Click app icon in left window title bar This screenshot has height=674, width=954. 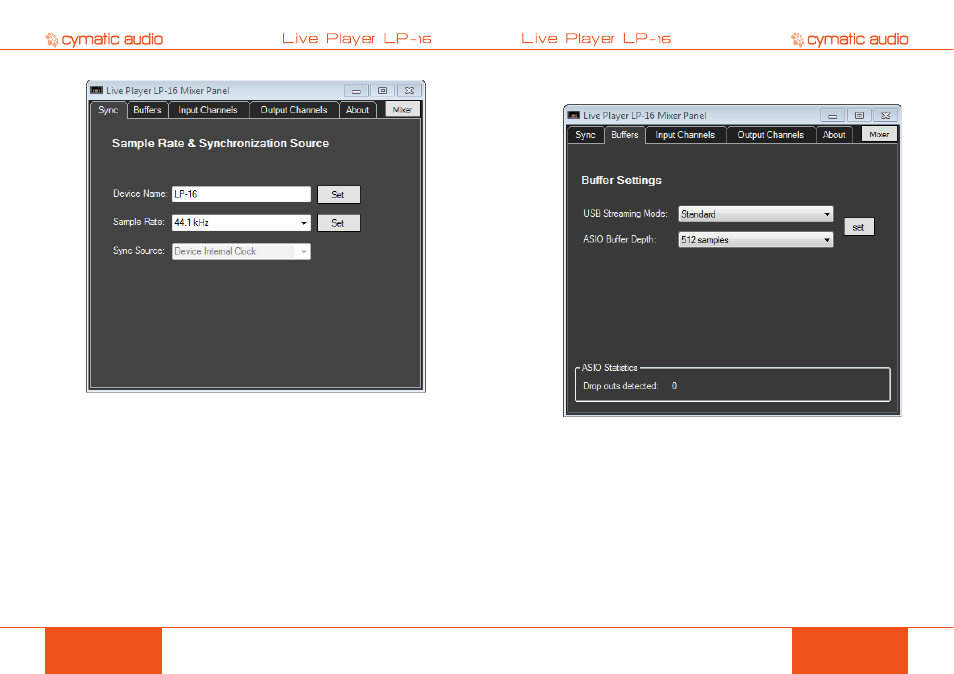coord(97,91)
